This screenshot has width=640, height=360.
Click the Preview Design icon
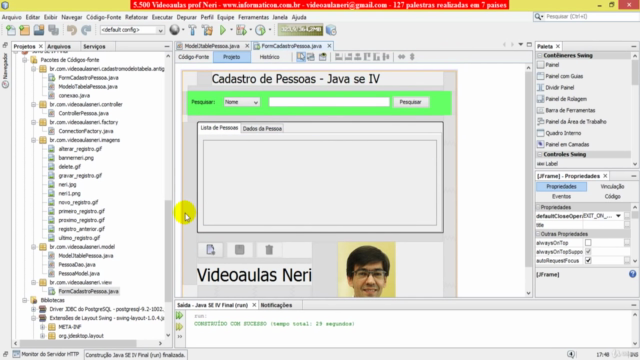tap(323, 57)
